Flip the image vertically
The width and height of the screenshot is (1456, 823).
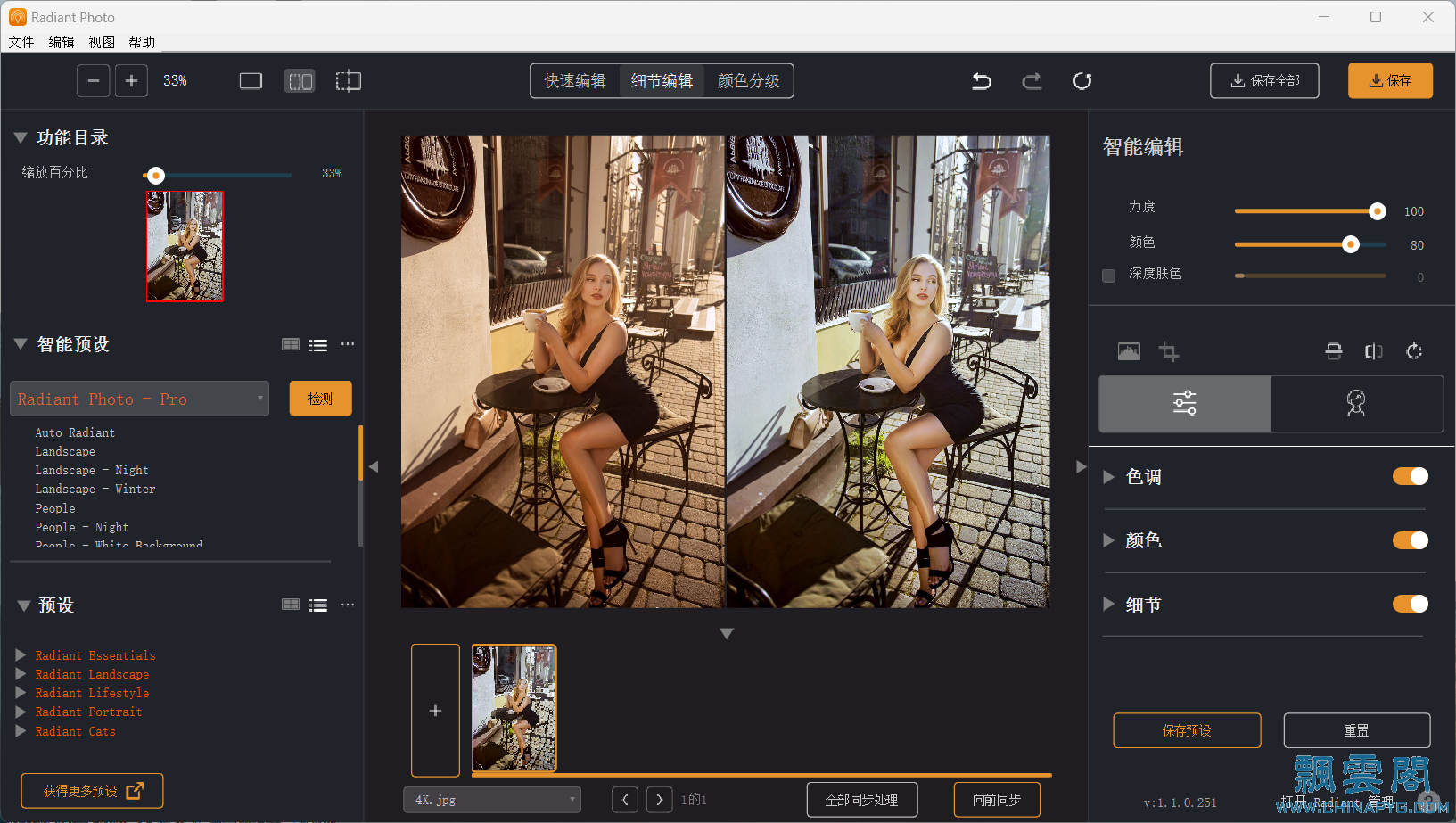(1334, 351)
